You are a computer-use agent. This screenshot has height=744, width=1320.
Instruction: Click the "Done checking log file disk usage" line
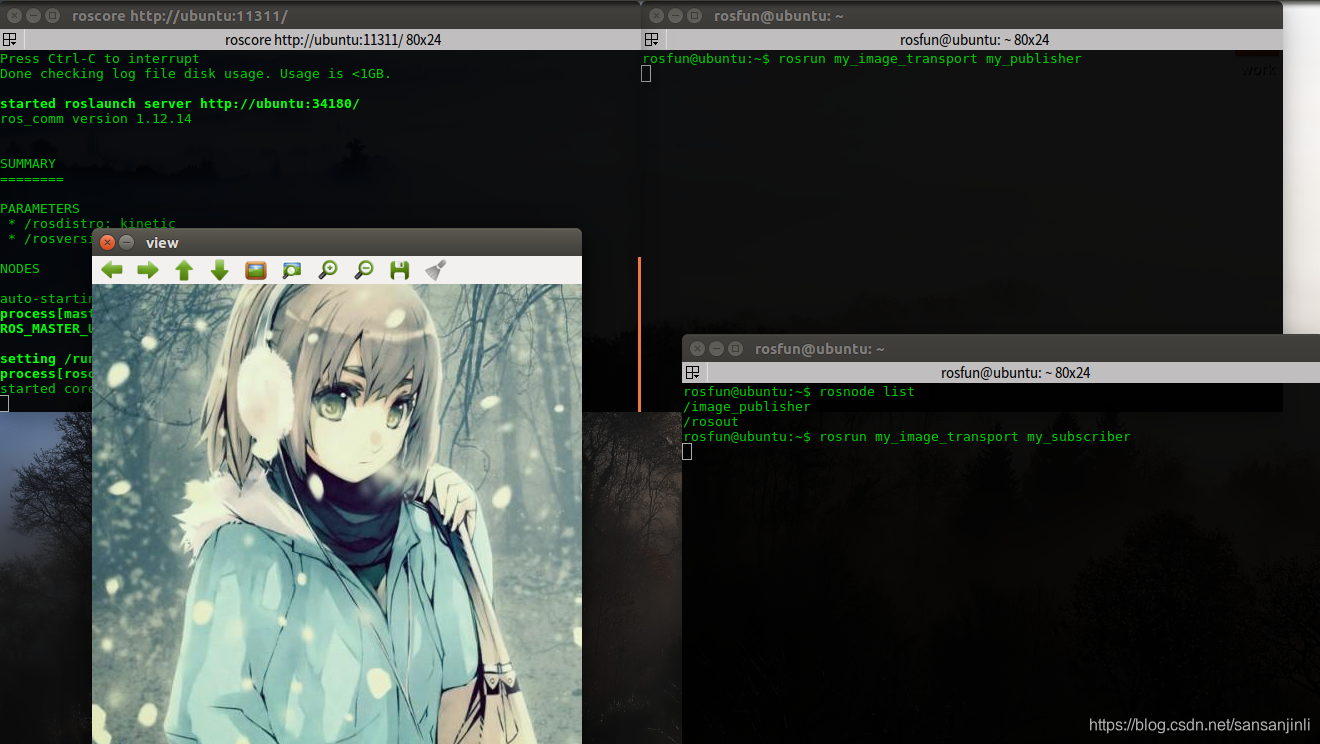196,74
